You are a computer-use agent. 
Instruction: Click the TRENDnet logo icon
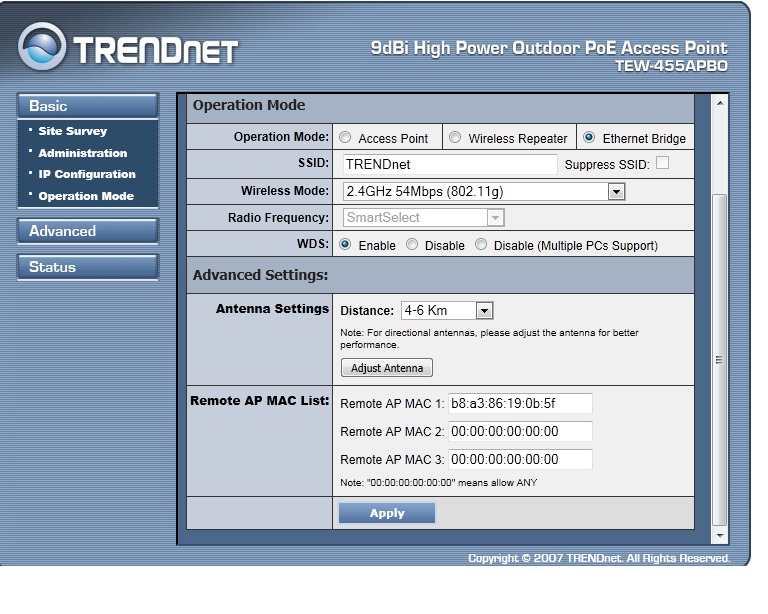tap(45, 48)
